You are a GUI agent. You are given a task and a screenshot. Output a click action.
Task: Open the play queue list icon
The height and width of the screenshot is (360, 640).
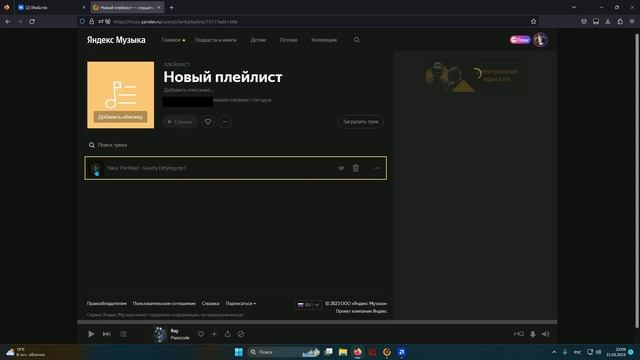(123, 334)
